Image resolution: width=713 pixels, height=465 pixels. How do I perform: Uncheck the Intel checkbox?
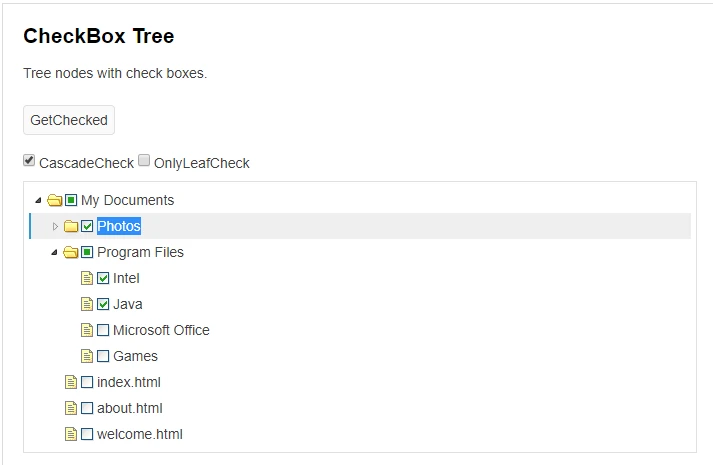point(103,278)
